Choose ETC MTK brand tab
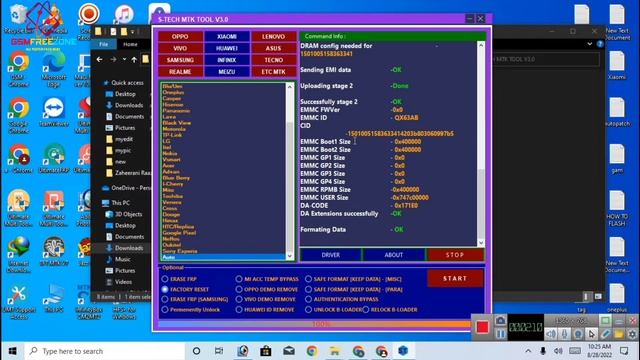Viewport: 640px width, 360px height. point(273,72)
